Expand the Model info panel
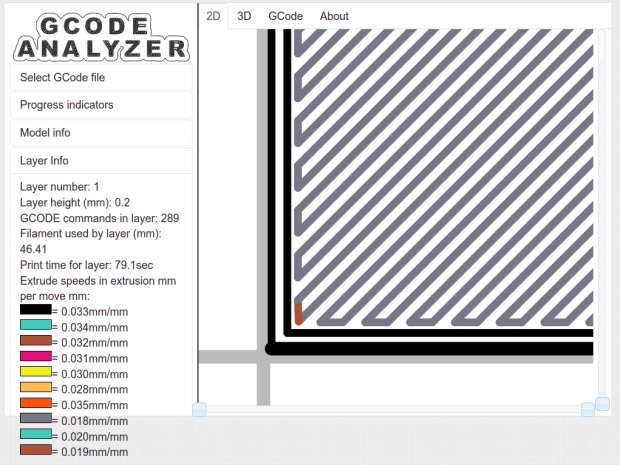This screenshot has width=620, height=465. [x=101, y=132]
